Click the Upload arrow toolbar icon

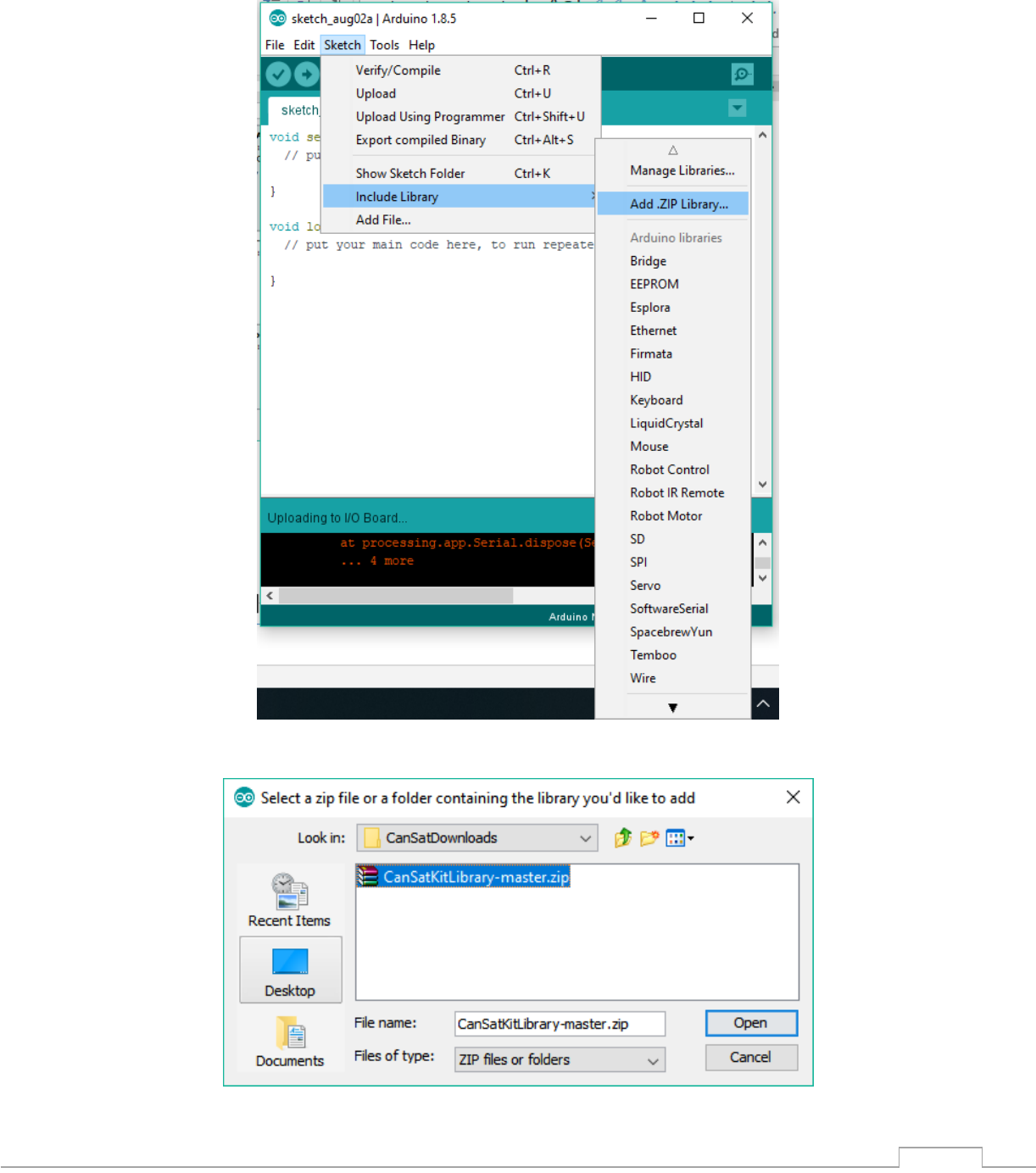(307, 75)
